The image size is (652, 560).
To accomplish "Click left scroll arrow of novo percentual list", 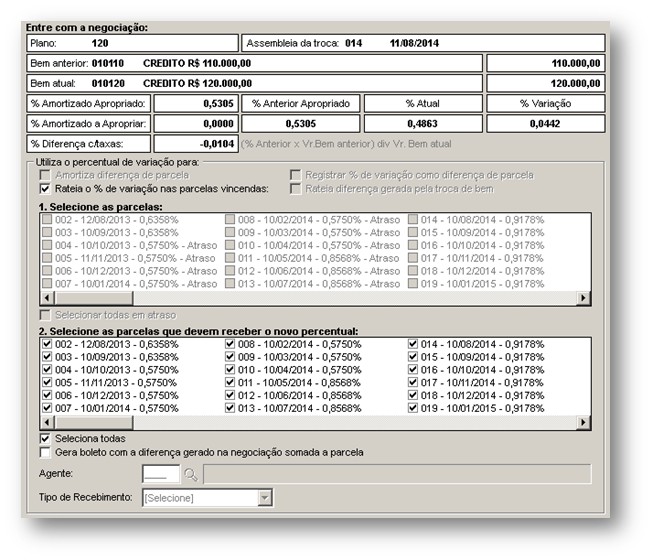I will (47, 422).
